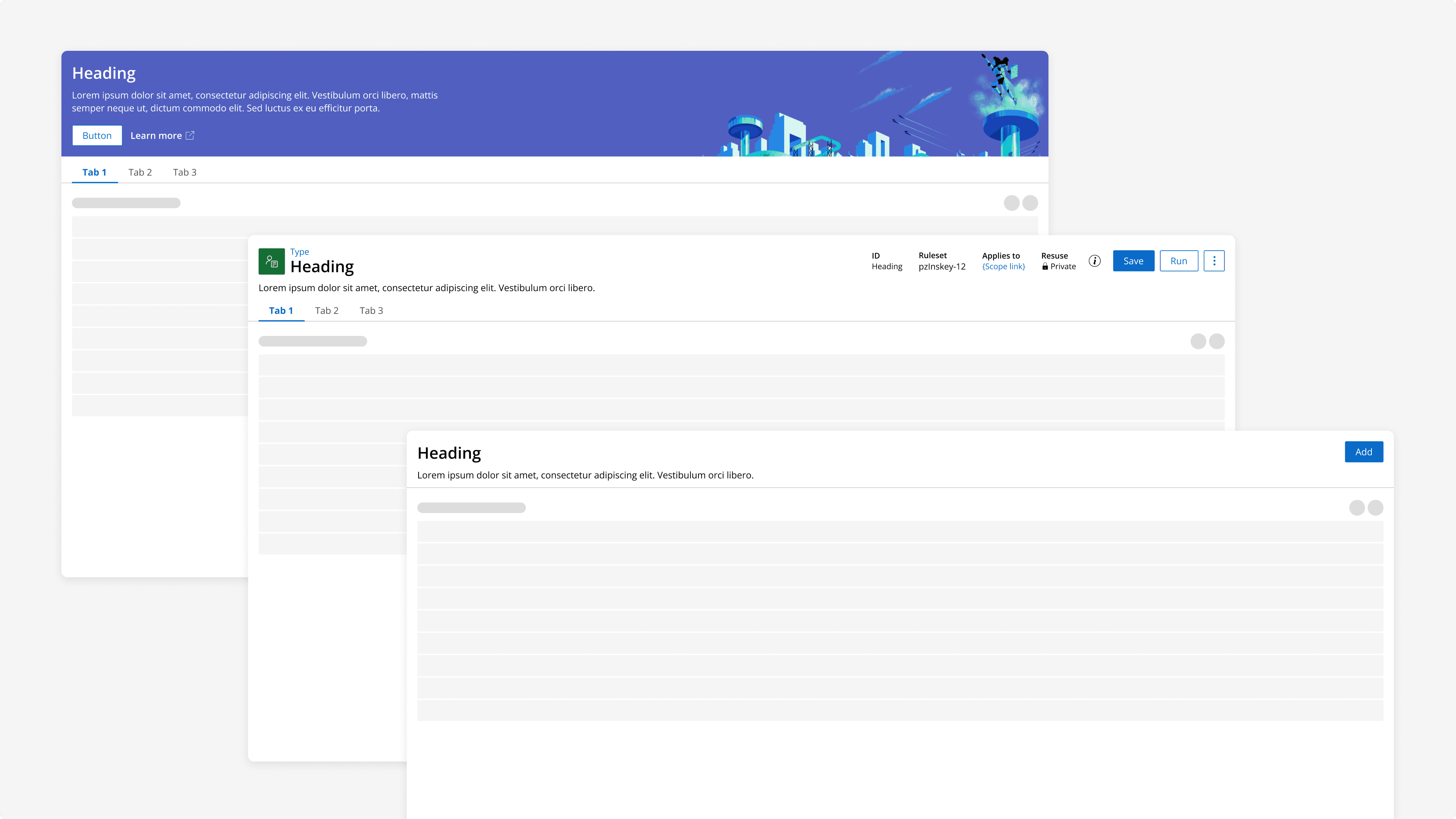Click external link icon beside Learn more
The width and height of the screenshot is (1456, 819).
tap(190, 136)
